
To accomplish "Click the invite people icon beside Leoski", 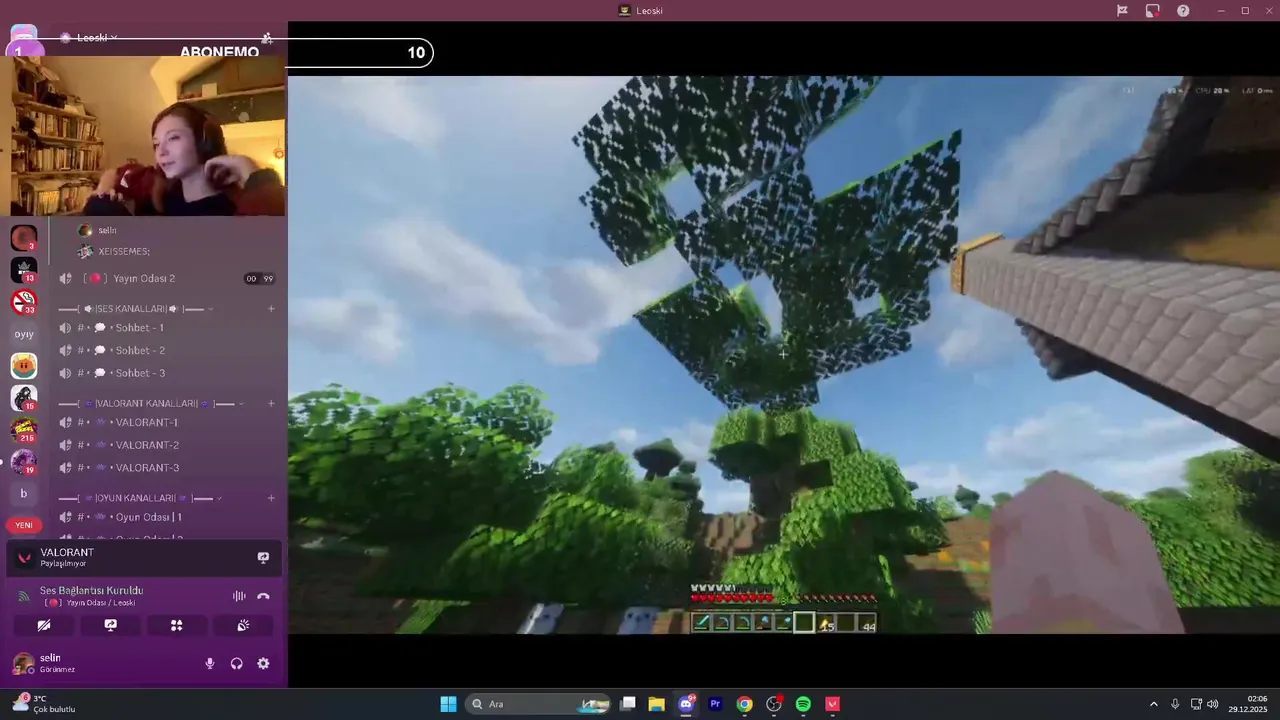I will click(x=267, y=38).
